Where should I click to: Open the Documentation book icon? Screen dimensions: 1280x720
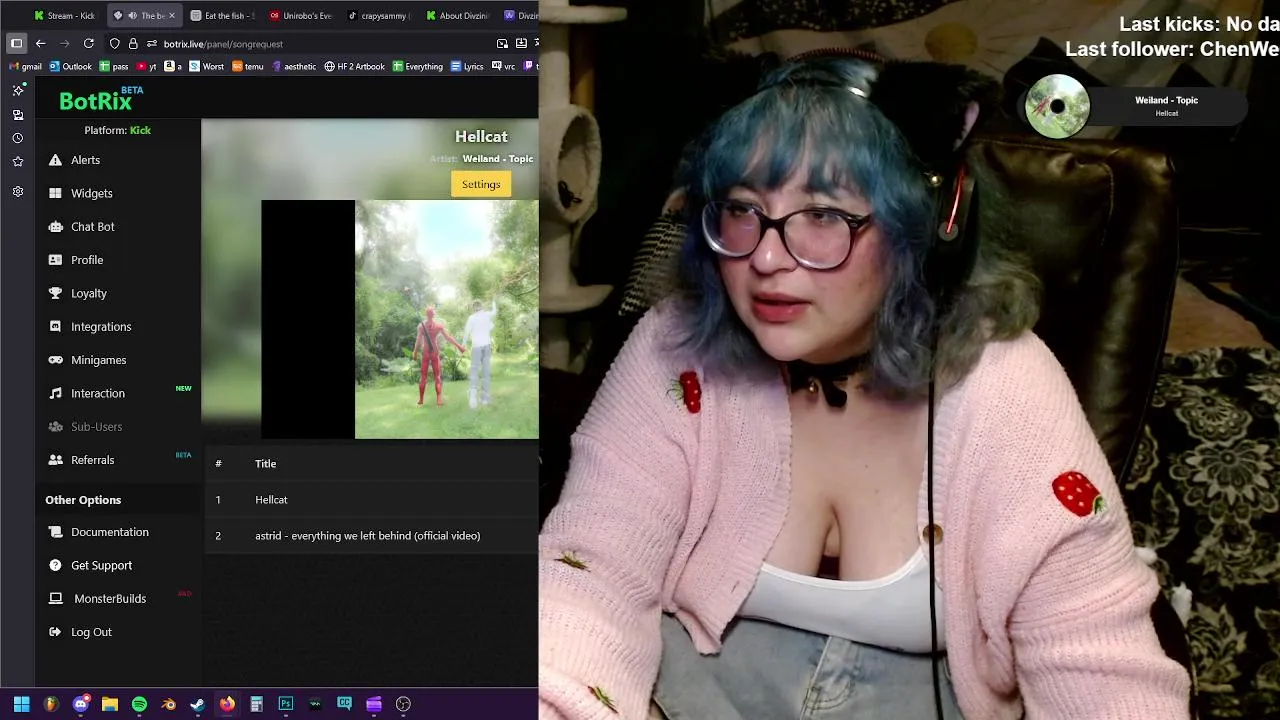click(55, 532)
